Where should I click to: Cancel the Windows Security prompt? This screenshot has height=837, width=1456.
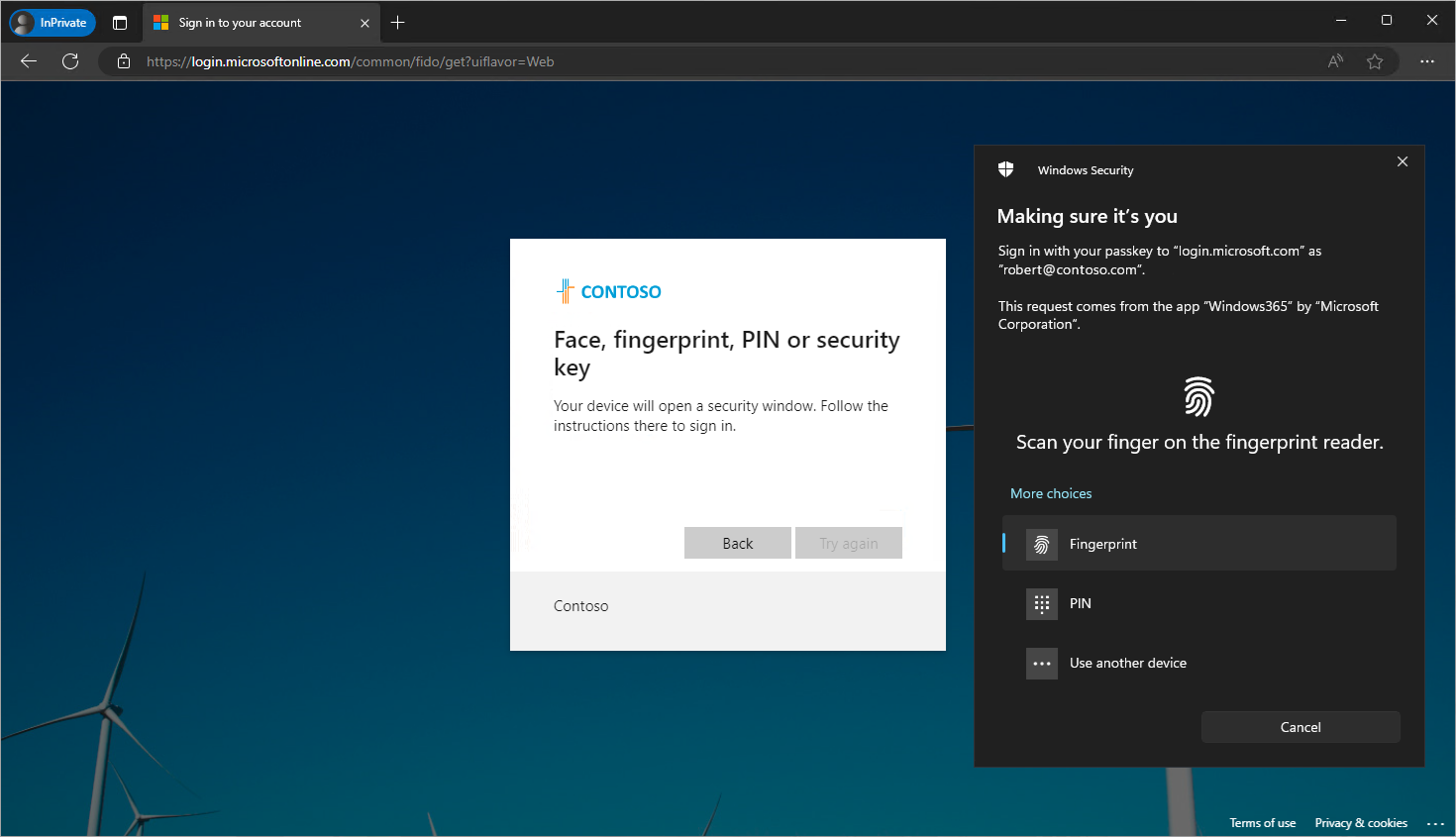(1300, 726)
